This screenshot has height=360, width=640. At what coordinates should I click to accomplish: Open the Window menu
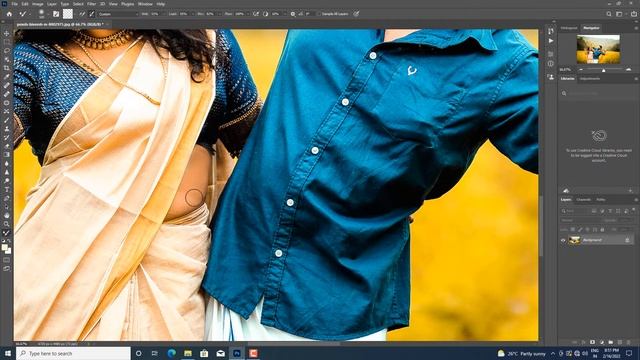pyautogui.click(x=145, y=4)
